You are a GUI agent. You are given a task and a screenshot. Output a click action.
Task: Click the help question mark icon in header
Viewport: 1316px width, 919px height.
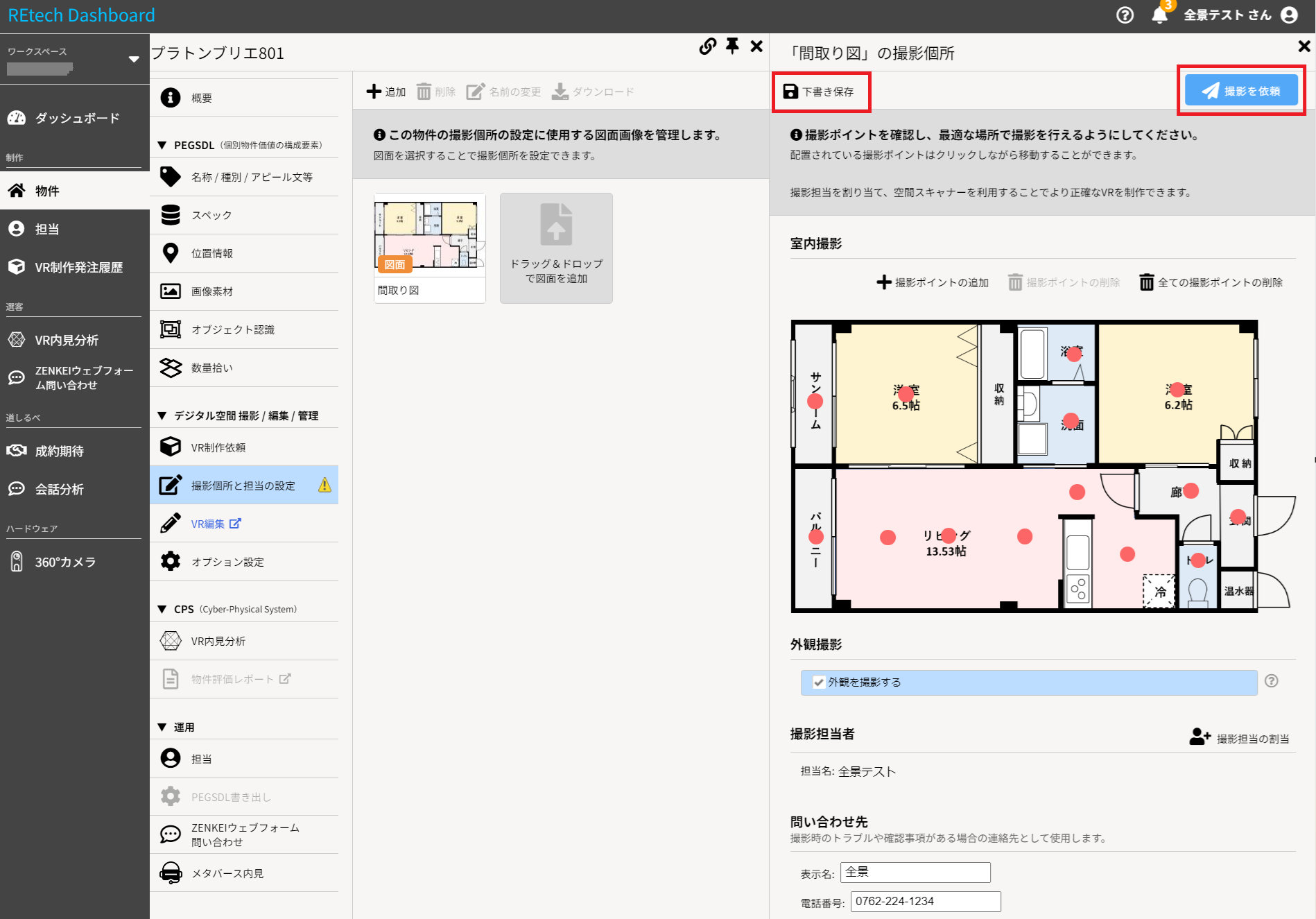1125,15
